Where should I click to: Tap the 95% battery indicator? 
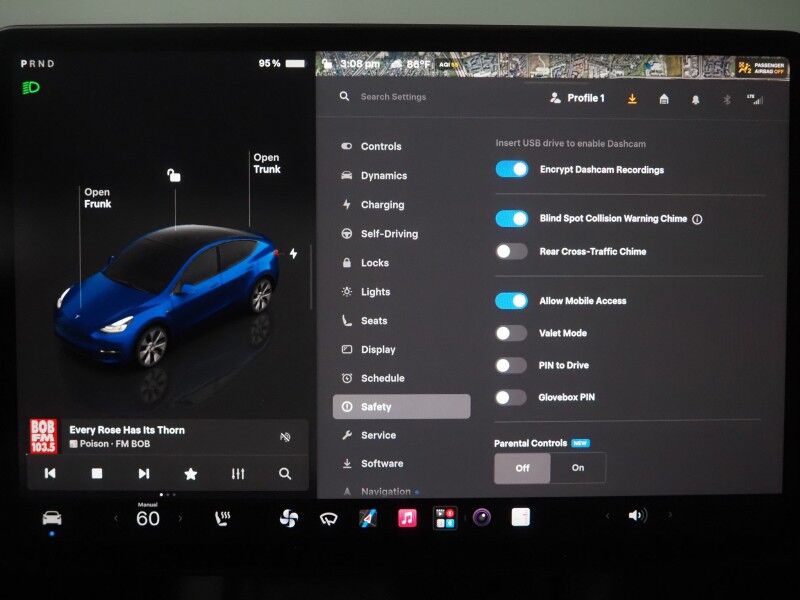(x=282, y=64)
